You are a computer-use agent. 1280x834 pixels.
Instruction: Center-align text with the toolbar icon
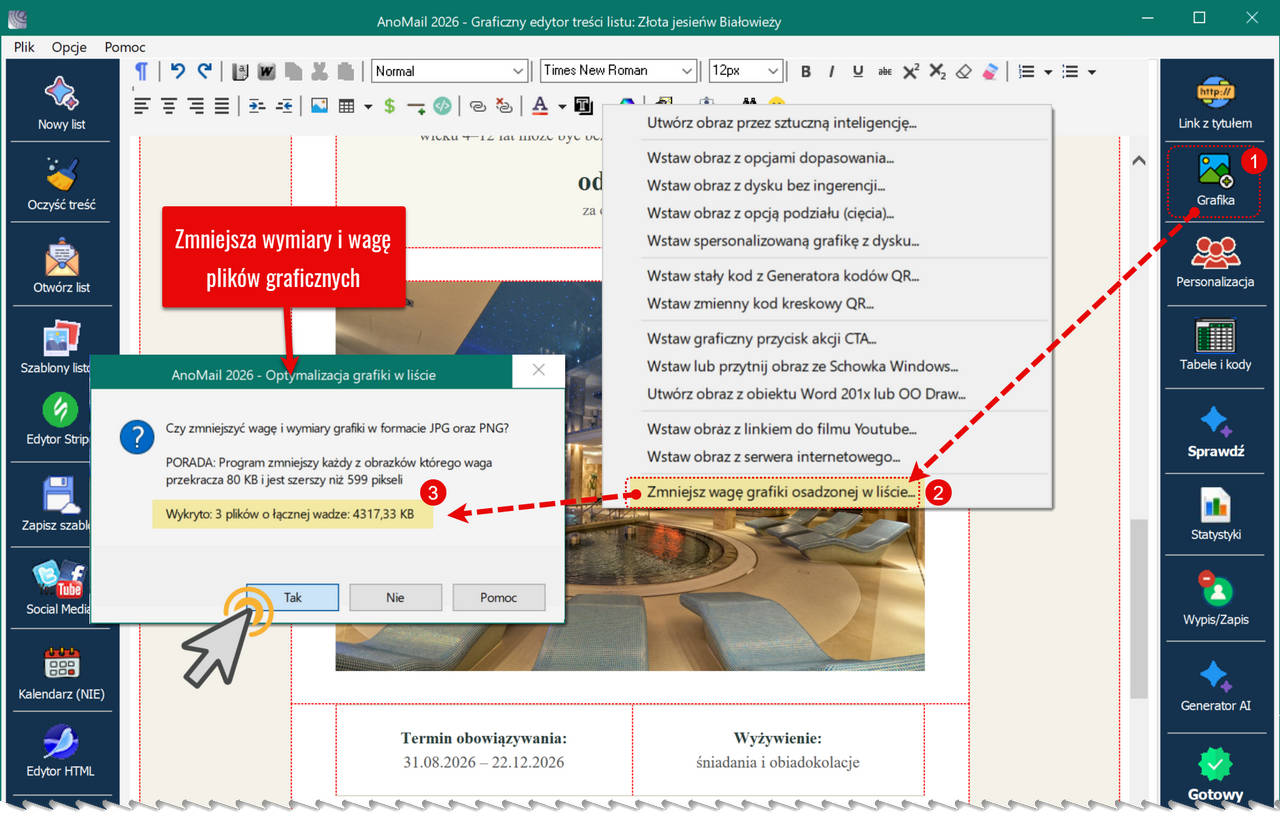click(169, 105)
